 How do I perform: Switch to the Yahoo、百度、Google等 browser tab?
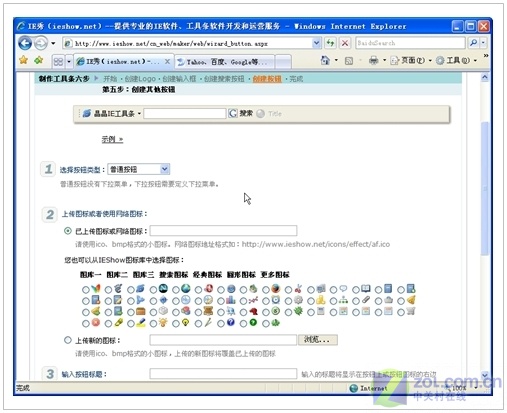pyautogui.click(x=225, y=62)
